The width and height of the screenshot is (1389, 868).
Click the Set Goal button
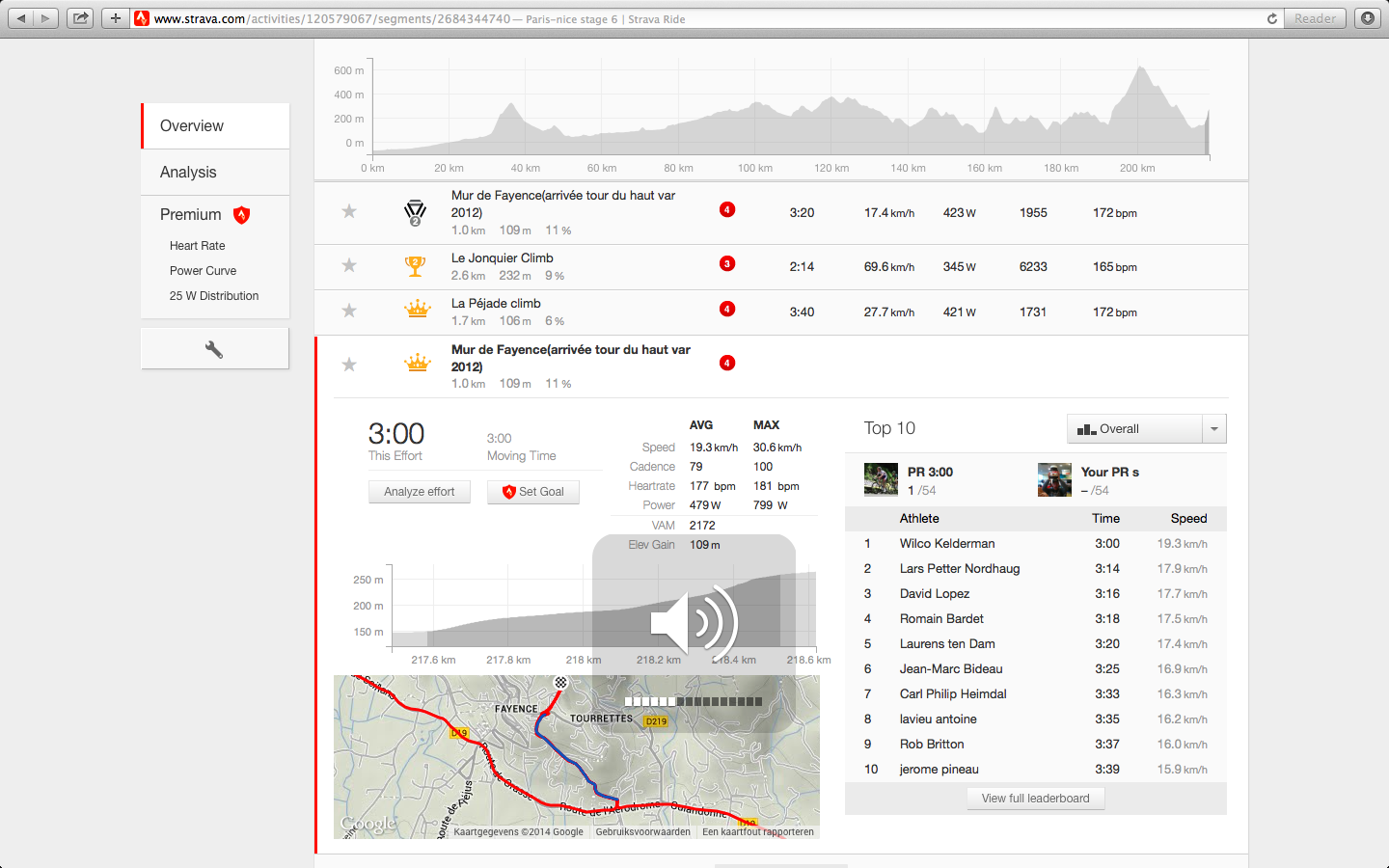point(532,492)
